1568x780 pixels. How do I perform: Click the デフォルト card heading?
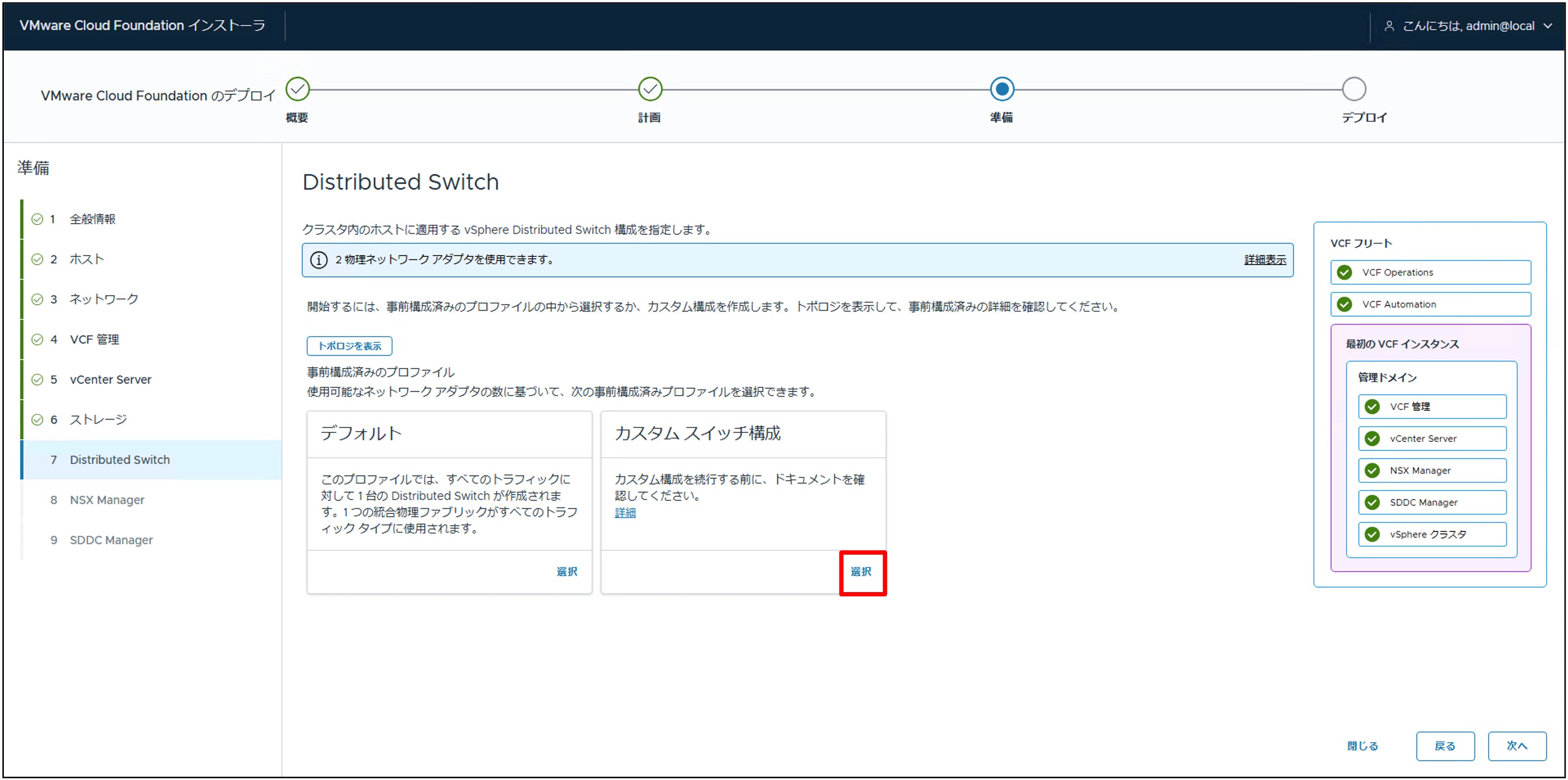pos(361,433)
